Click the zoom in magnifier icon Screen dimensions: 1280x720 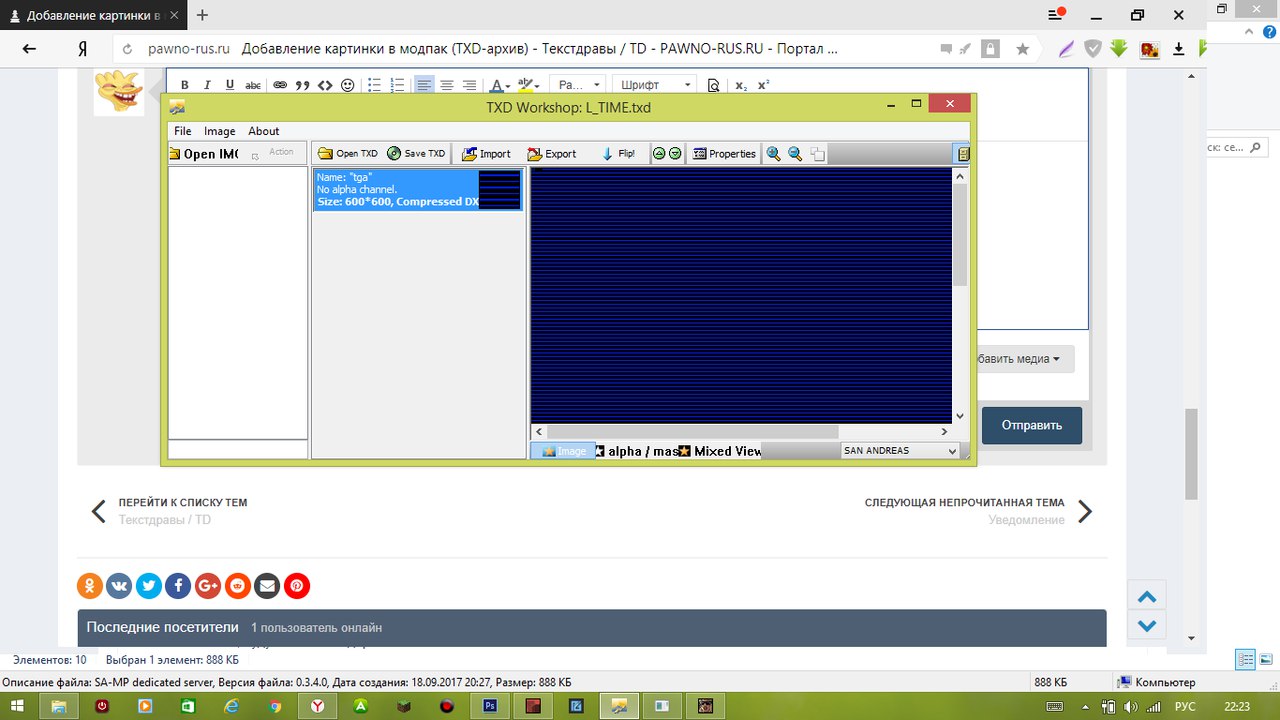[773, 154]
